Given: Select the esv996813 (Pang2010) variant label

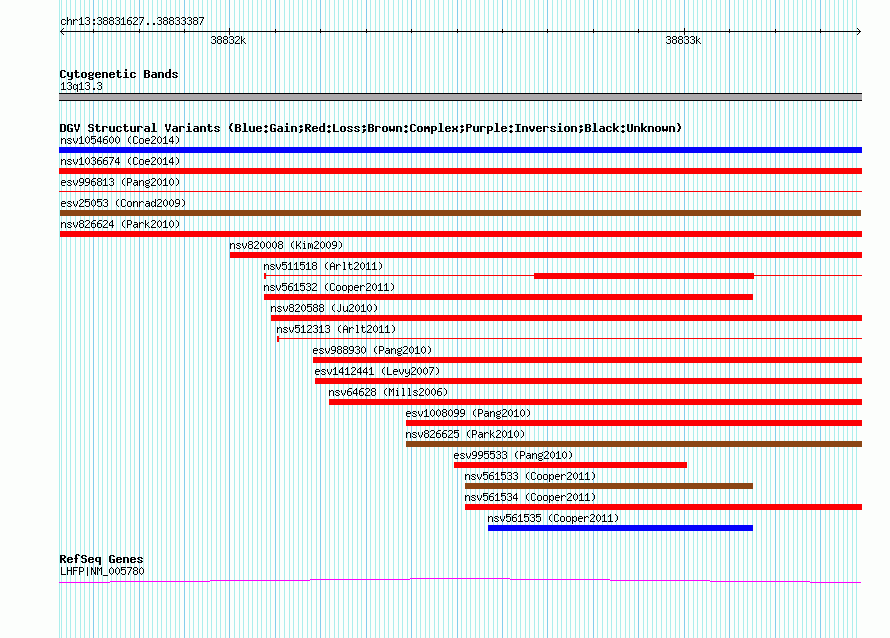Looking at the screenshot, I should pyautogui.click(x=120, y=182).
